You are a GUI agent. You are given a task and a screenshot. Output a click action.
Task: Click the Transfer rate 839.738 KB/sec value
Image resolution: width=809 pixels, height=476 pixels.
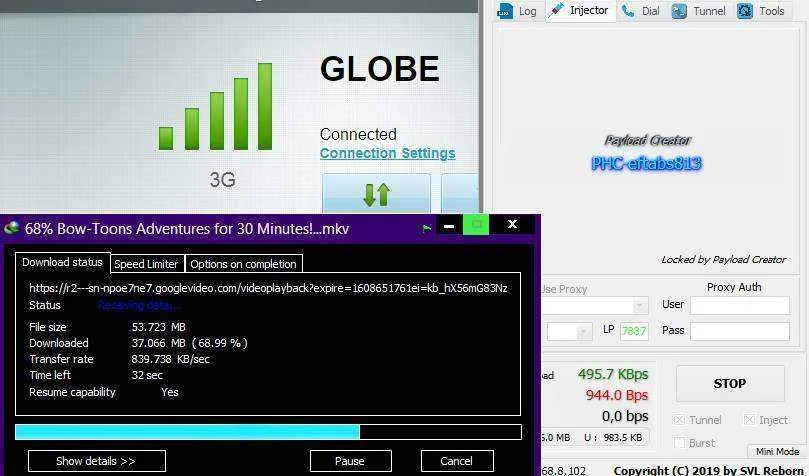coord(171,359)
